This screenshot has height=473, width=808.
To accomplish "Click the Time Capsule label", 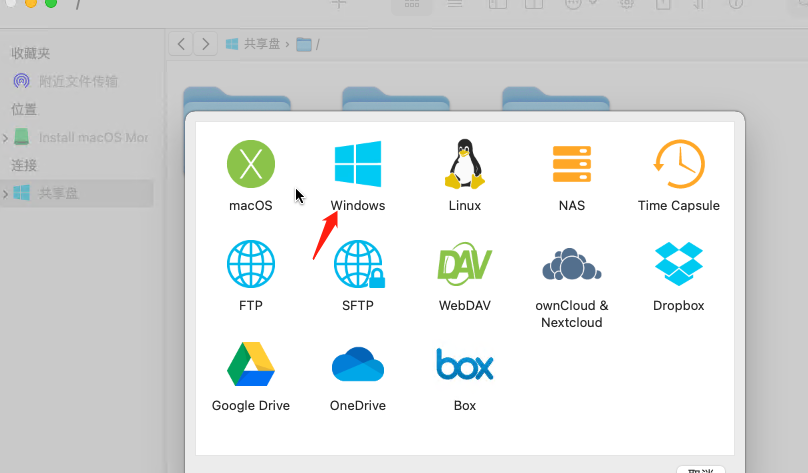I will (x=679, y=205).
